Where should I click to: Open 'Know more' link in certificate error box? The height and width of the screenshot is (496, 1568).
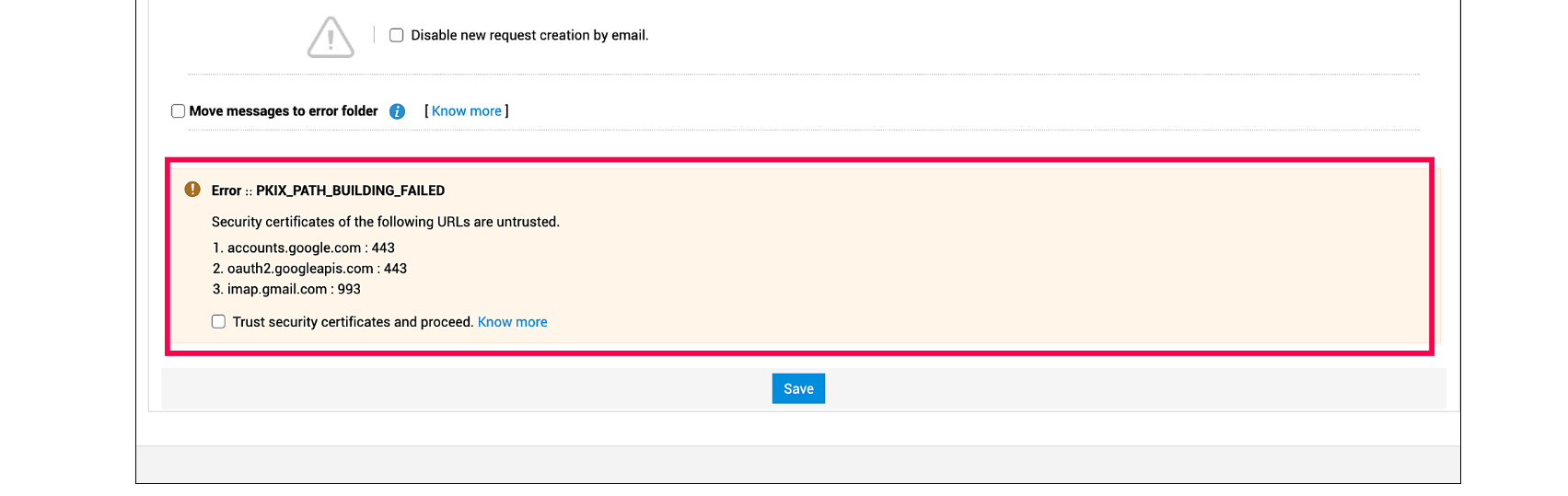tap(512, 322)
